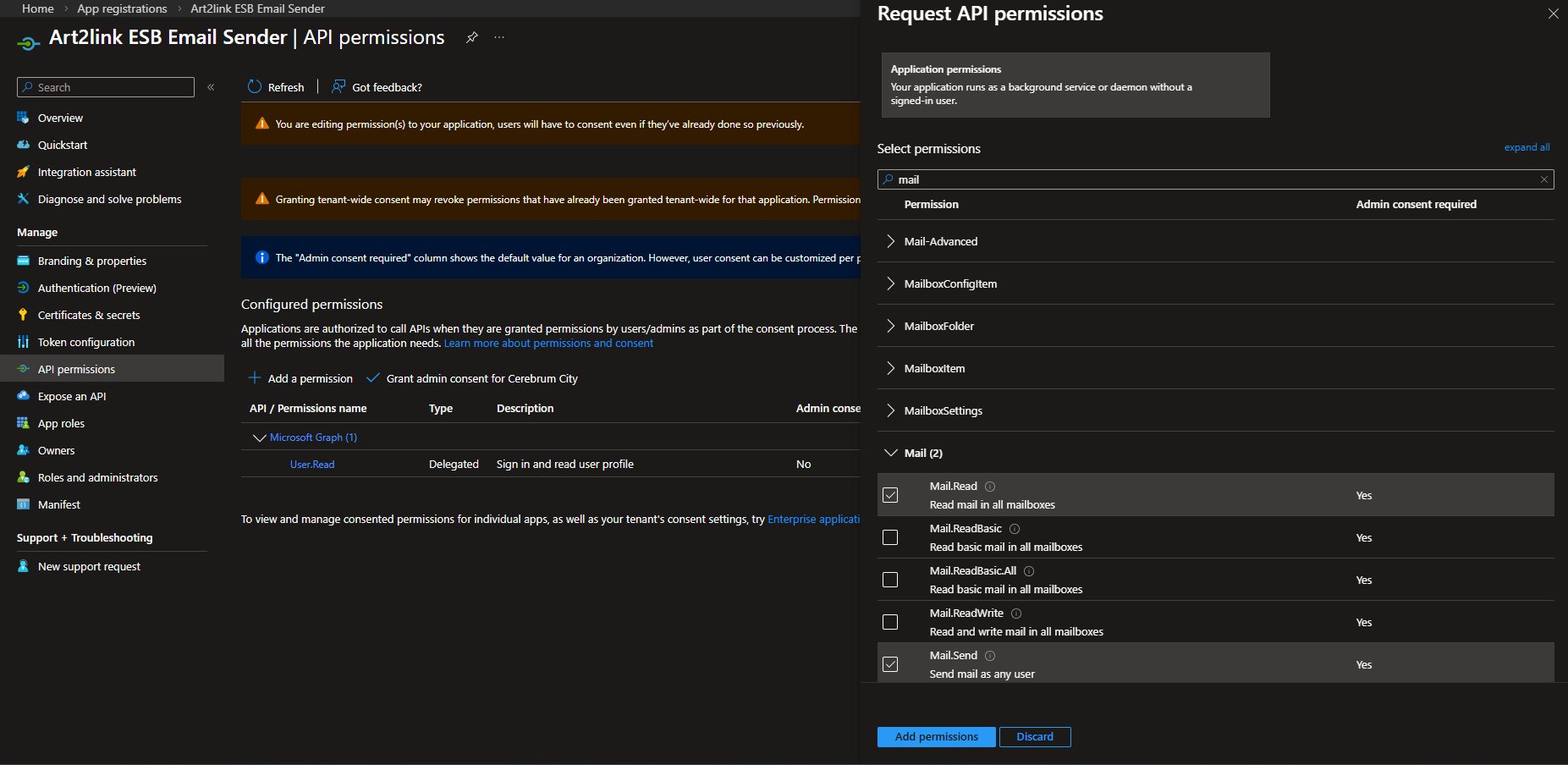Click the Roles and administrators icon

(23, 477)
